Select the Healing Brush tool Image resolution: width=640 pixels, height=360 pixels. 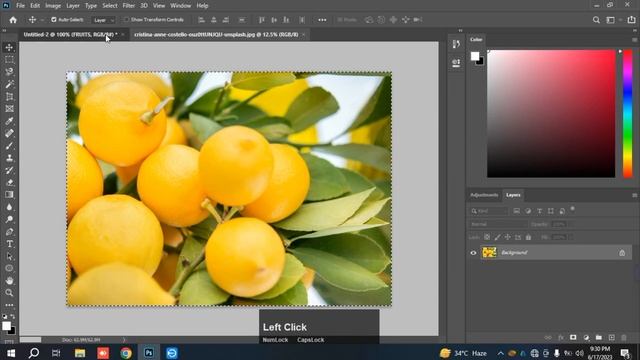point(9,133)
